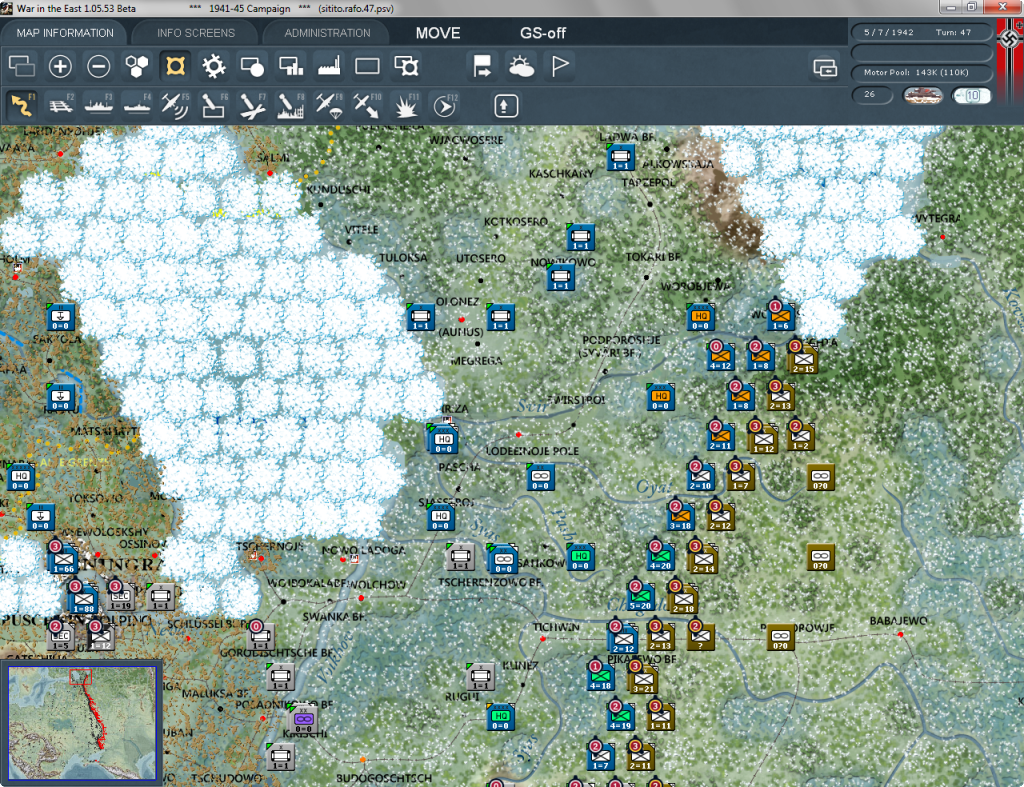Select the 3=21 Soviet unit counter
The height and width of the screenshot is (787, 1024).
click(x=643, y=679)
